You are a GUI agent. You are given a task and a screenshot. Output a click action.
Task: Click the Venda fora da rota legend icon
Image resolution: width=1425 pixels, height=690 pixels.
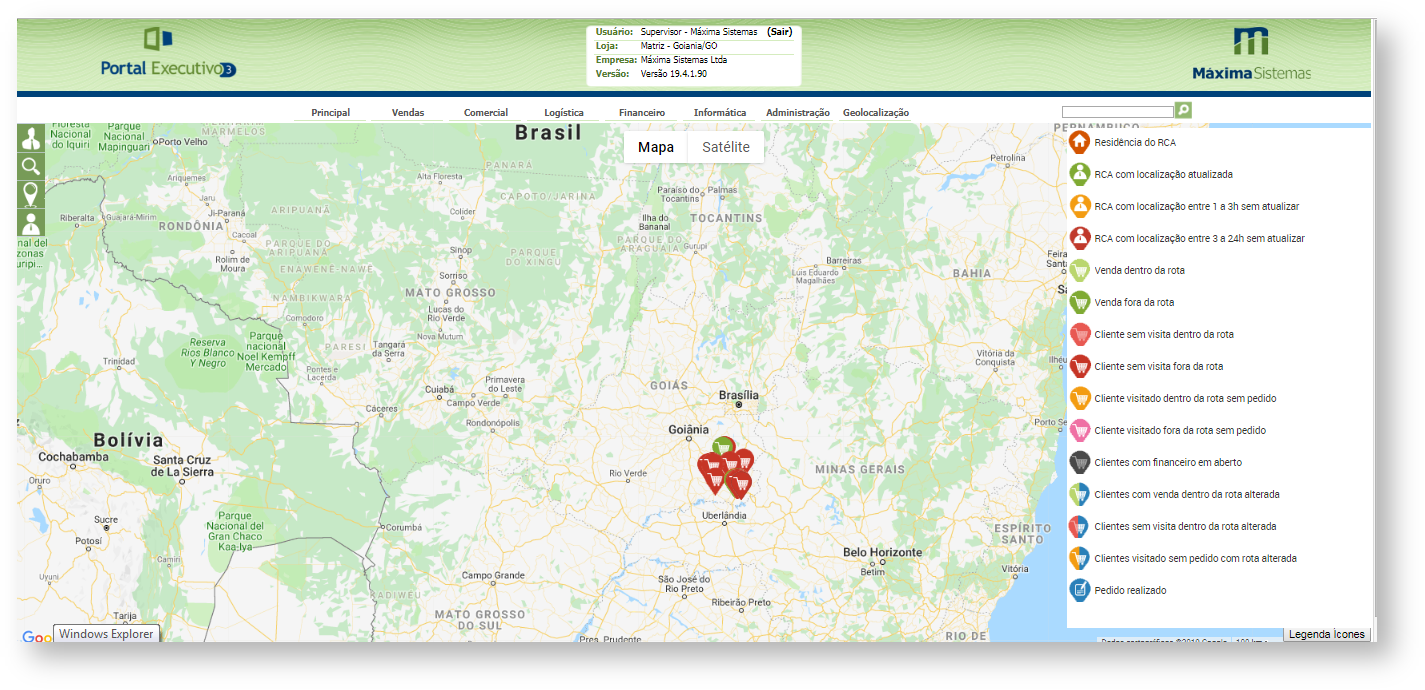click(1079, 302)
